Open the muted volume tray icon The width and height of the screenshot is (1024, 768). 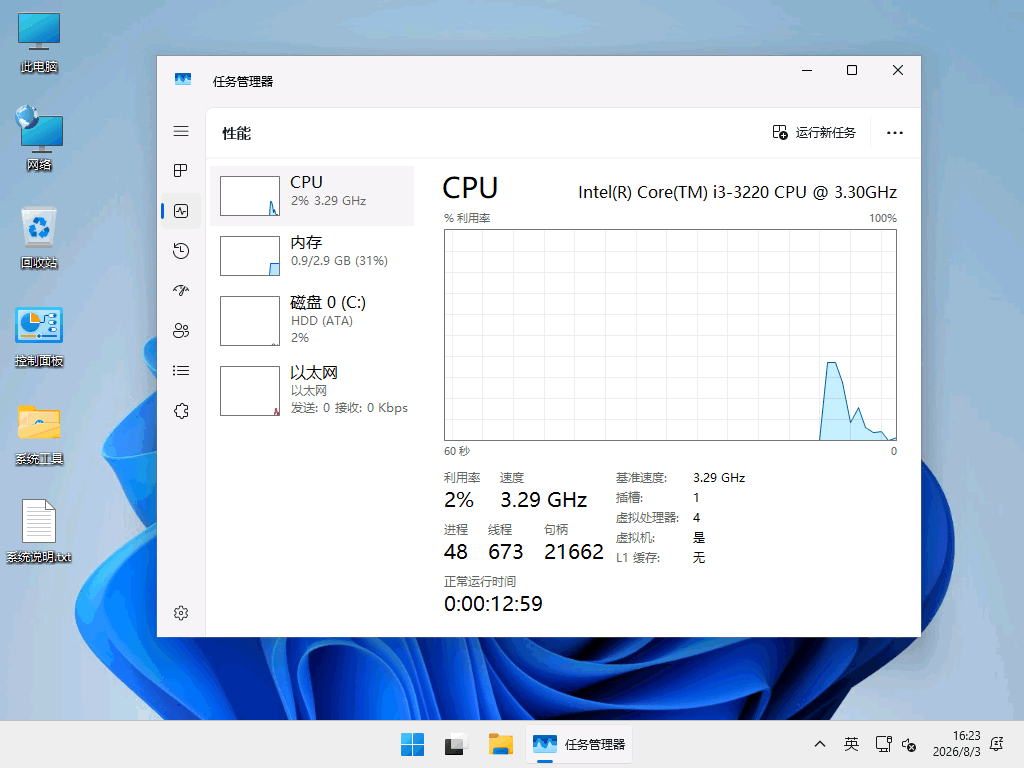909,744
